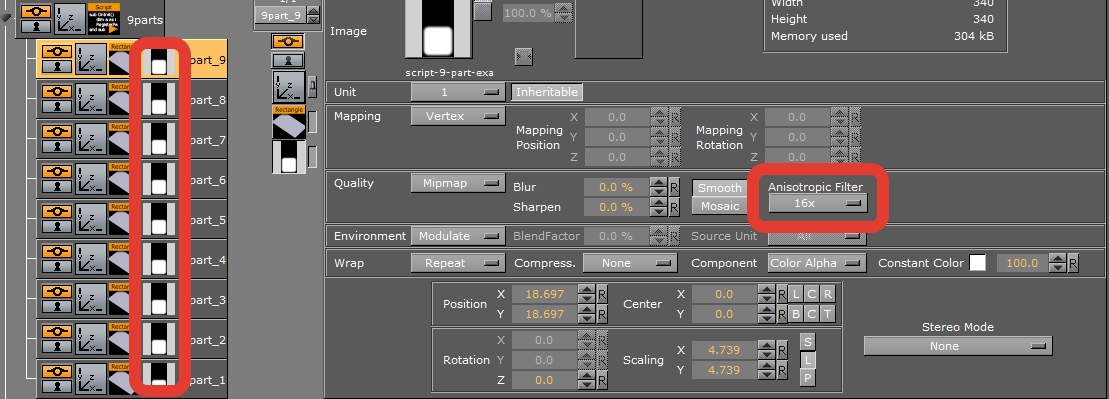Screen dimensions: 1109x399
Task: Click the Rectangle geometry icon on part_8
Action: click(x=120, y=100)
